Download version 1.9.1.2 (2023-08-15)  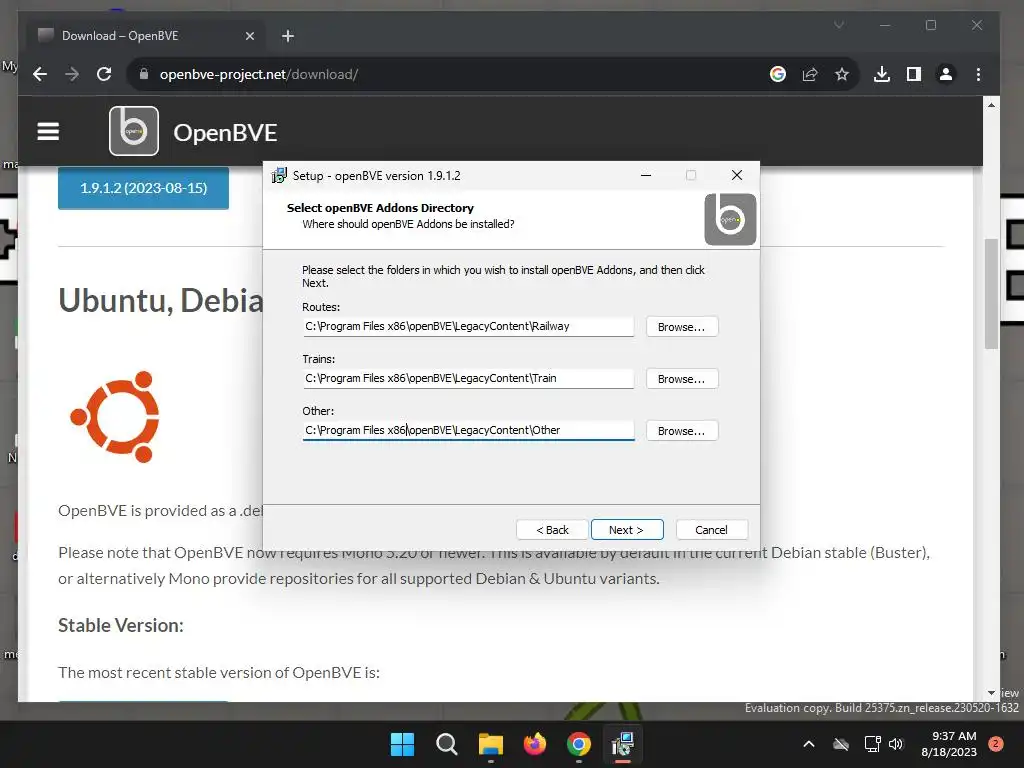coord(143,188)
